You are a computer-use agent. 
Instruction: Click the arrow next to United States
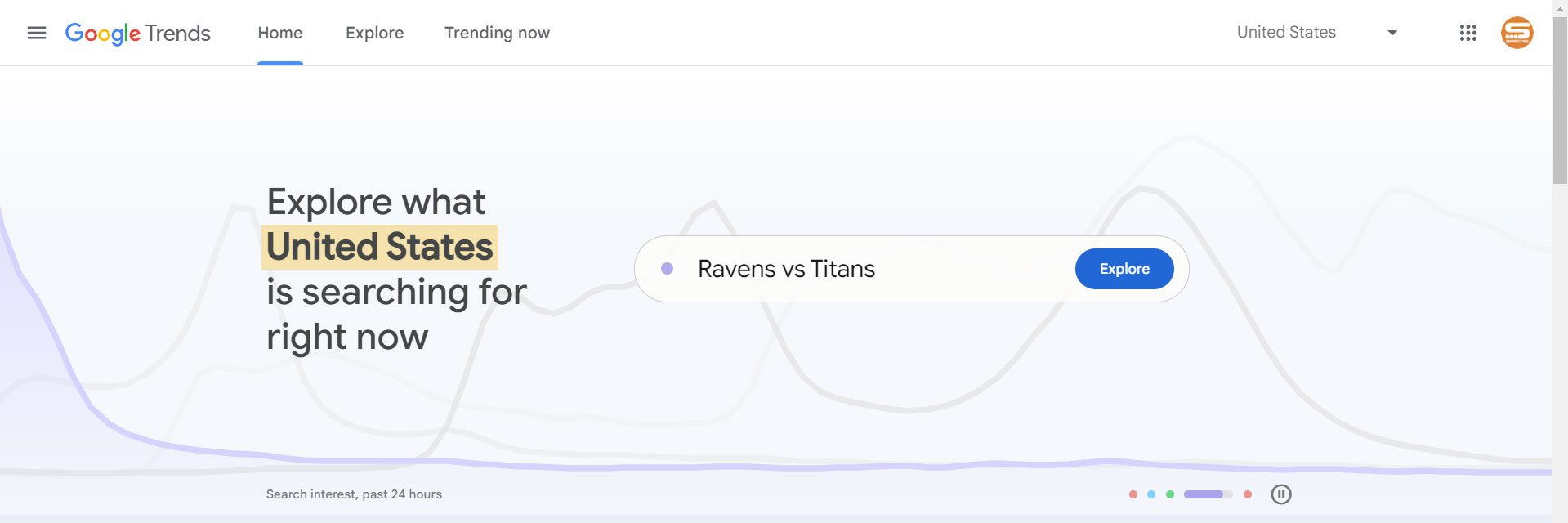(x=1392, y=33)
